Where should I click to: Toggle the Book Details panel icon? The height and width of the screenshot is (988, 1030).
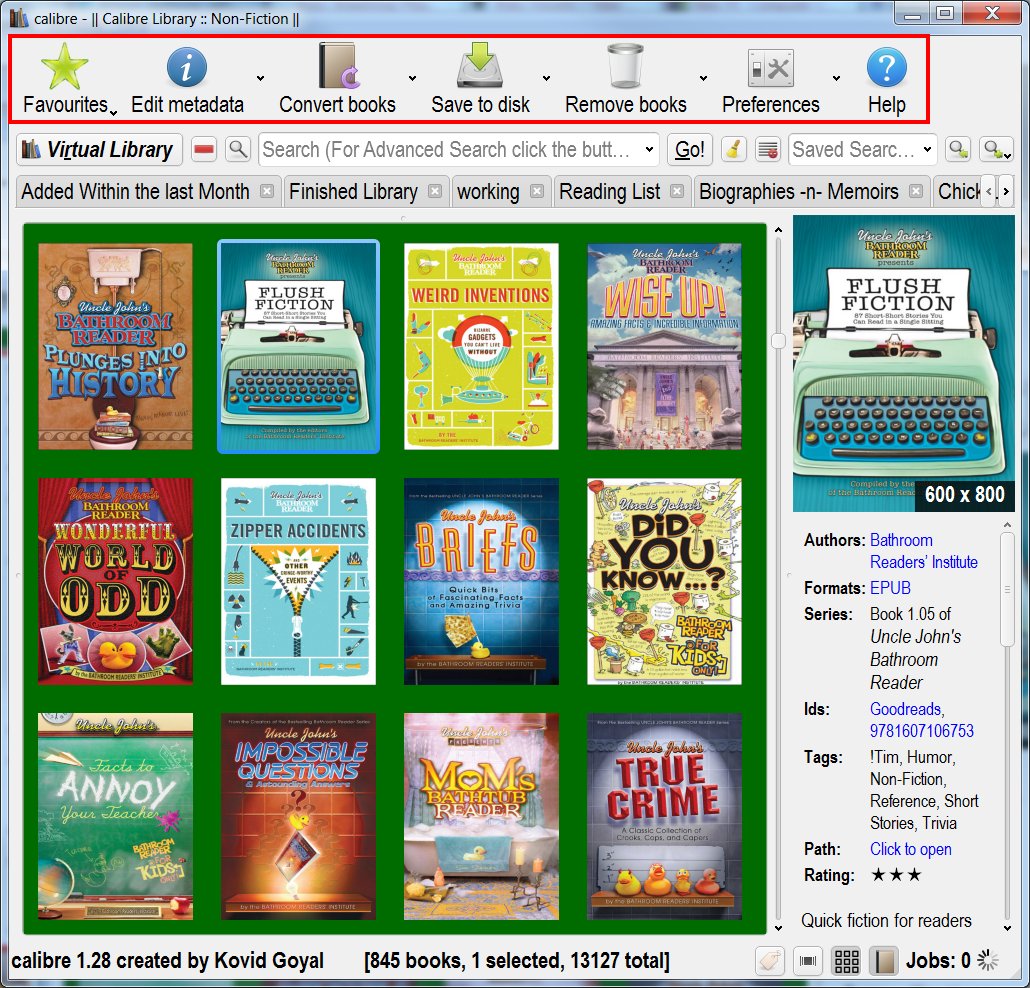pos(884,962)
